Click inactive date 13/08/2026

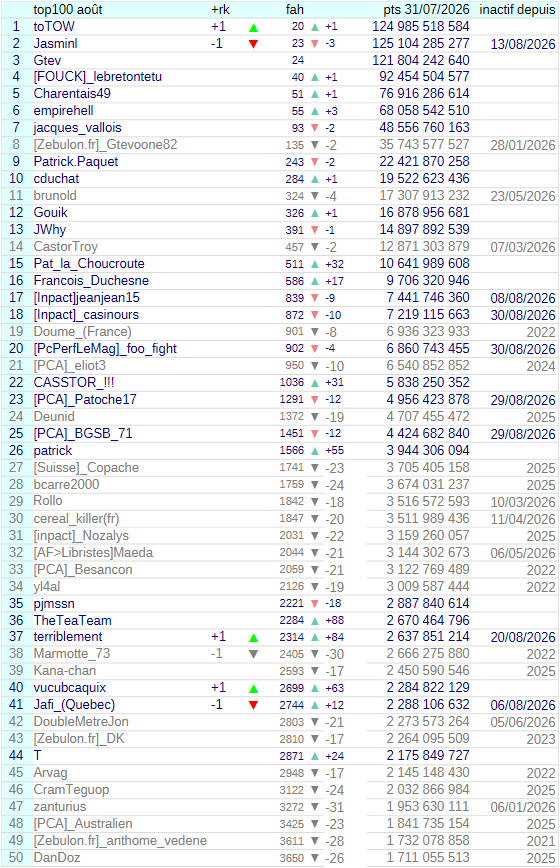pyautogui.click(x=523, y=44)
